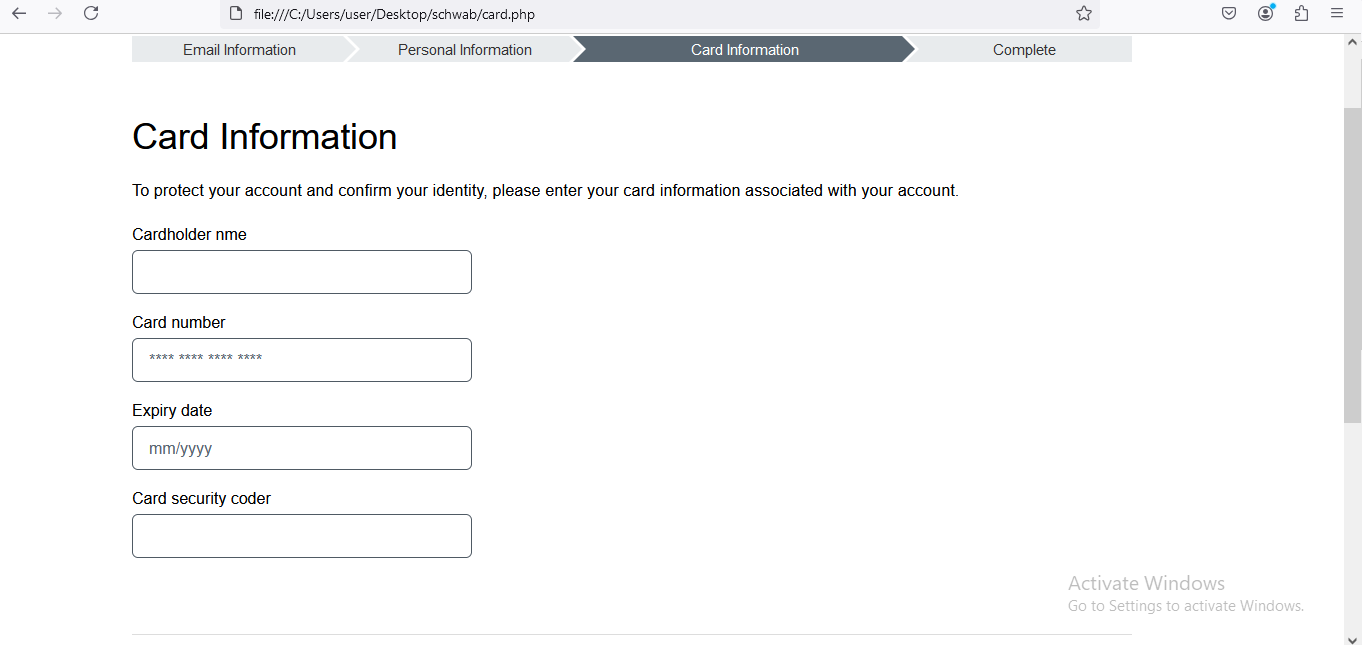The width and height of the screenshot is (1366, 645).
Task: Bookmark this page with the star icon
Action: pyautogui.click(x=1084, y=14)
